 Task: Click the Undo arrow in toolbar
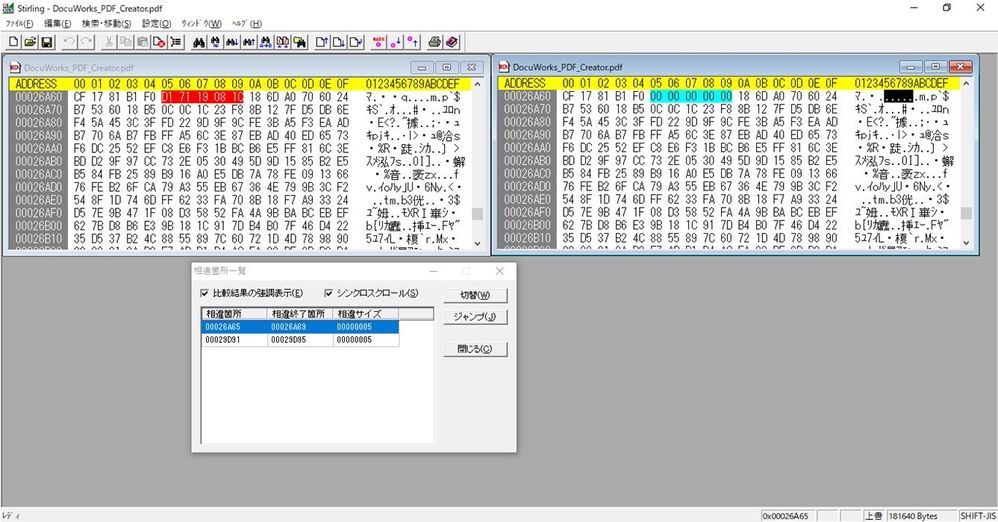tap(69, 42)
